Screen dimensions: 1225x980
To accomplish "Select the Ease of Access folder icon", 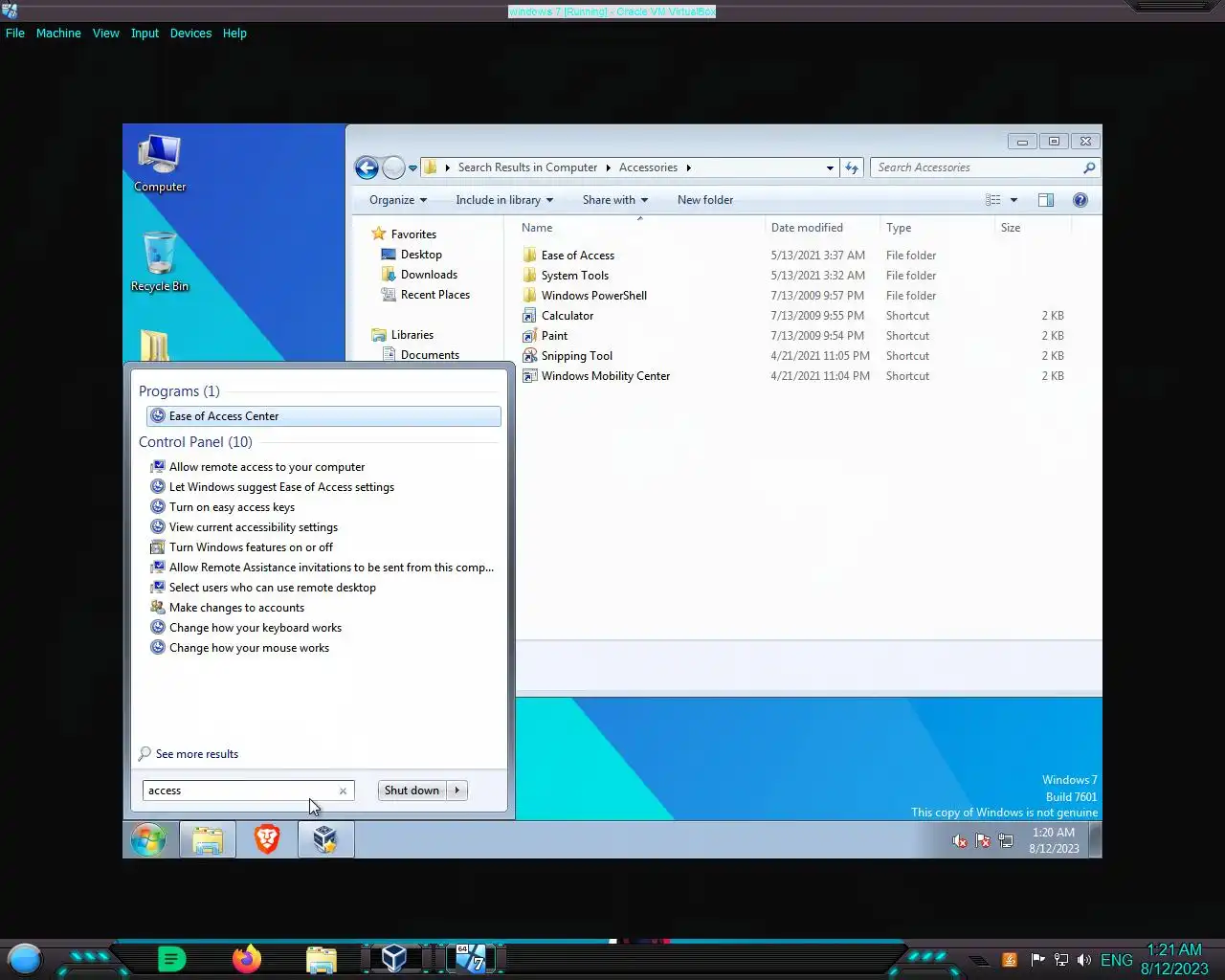I will click(x=529, y=256).
